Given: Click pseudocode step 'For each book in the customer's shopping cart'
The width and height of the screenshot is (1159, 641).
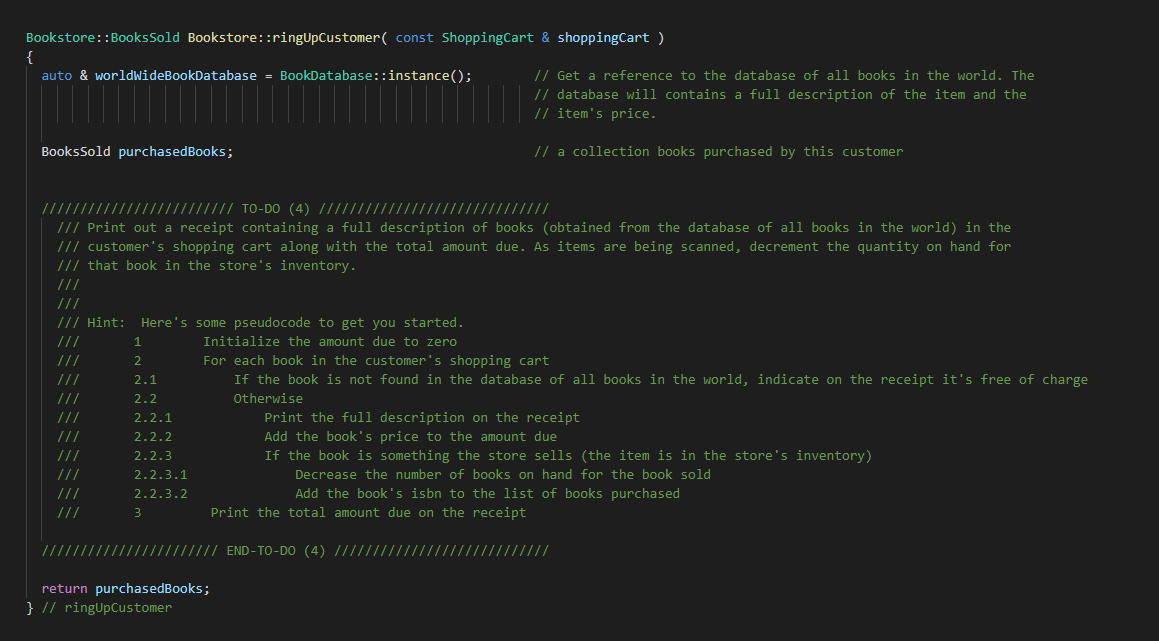Looking at the screenshot, I should click(x=376, y=361).
